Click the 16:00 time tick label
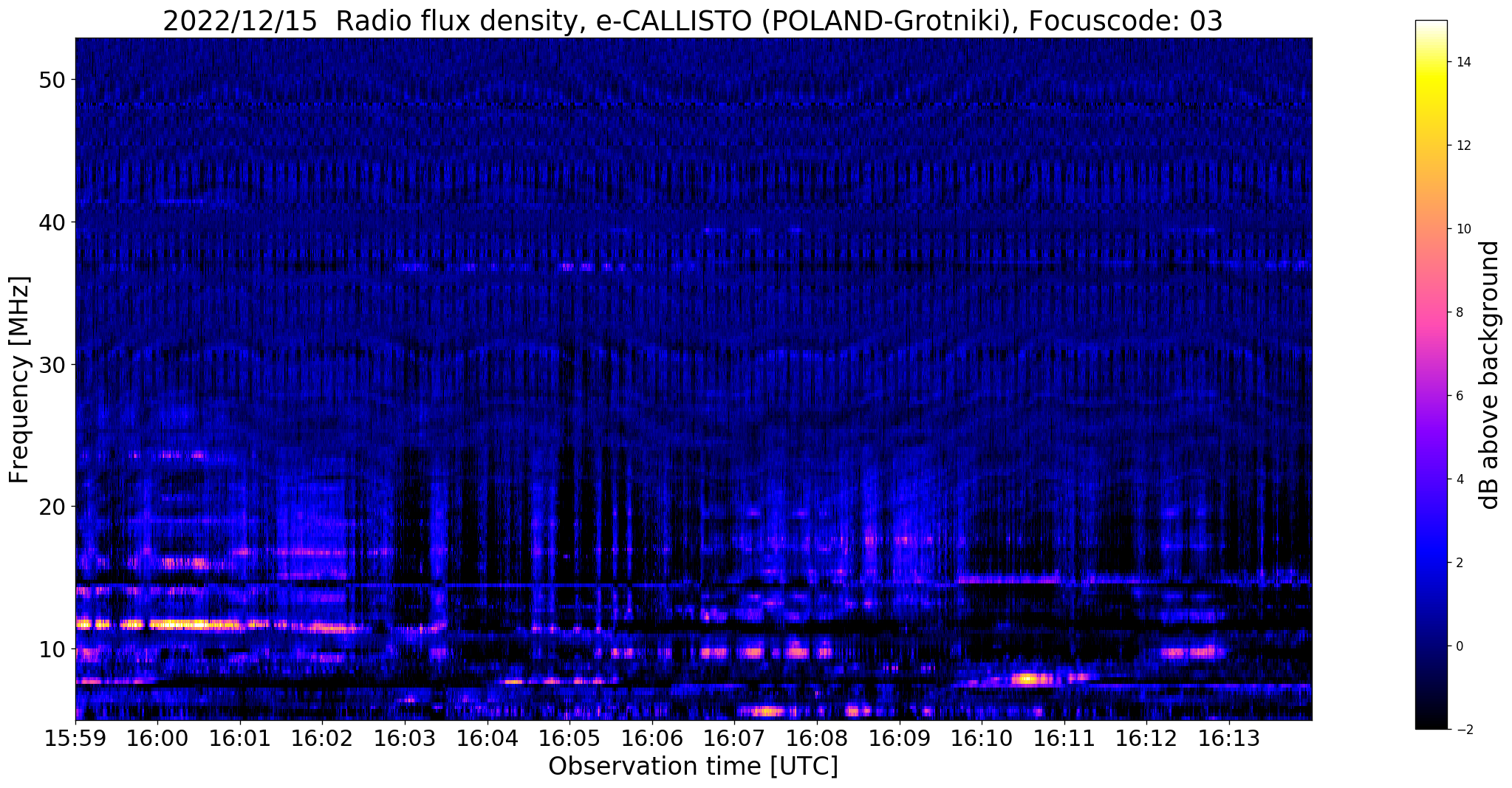The width and height of the screenshot is (1512, 788). 157,738
